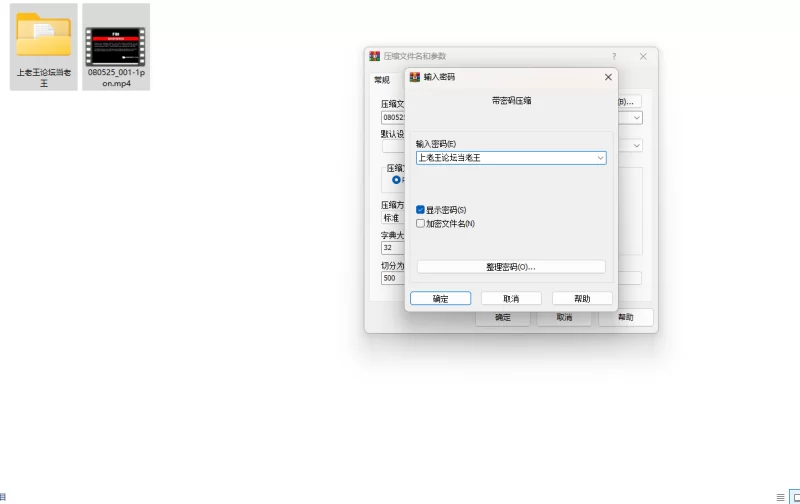Open the archive name dropdown in 压缩文件名和参数
Viewport: 800px width, 504px height.
pos(636,118)
